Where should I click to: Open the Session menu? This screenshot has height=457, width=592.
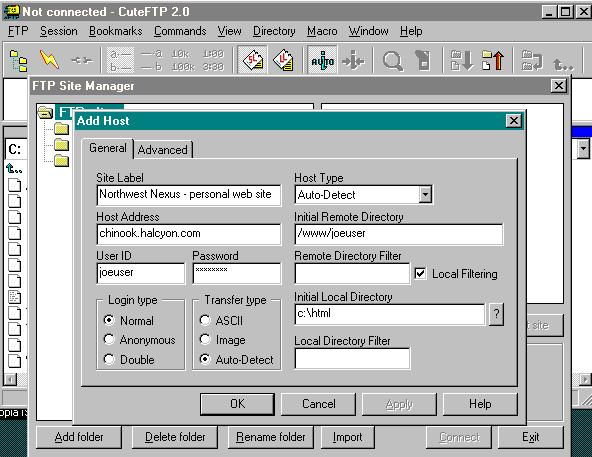(59, 31)
